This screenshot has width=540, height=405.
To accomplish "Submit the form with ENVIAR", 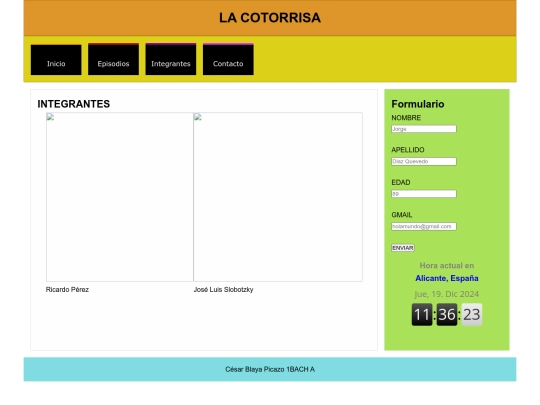I will click(403, 248).
